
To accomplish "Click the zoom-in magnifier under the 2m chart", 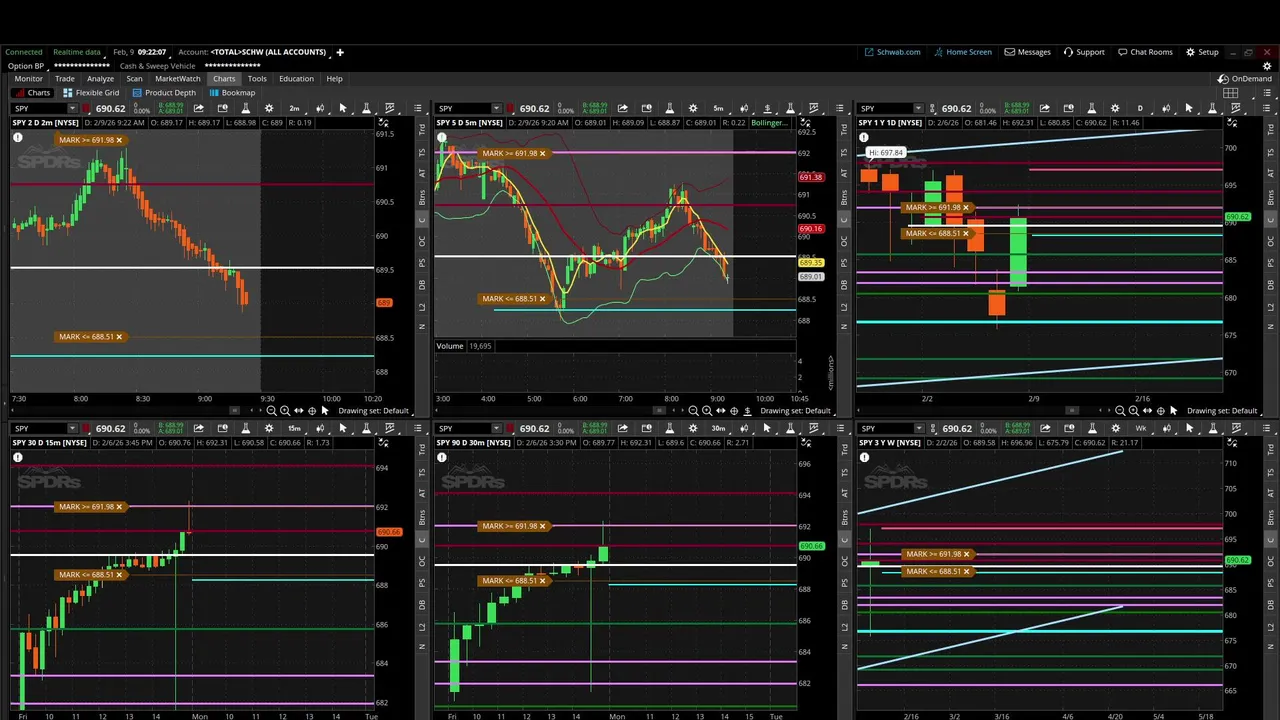I will (x=285, y=411).
